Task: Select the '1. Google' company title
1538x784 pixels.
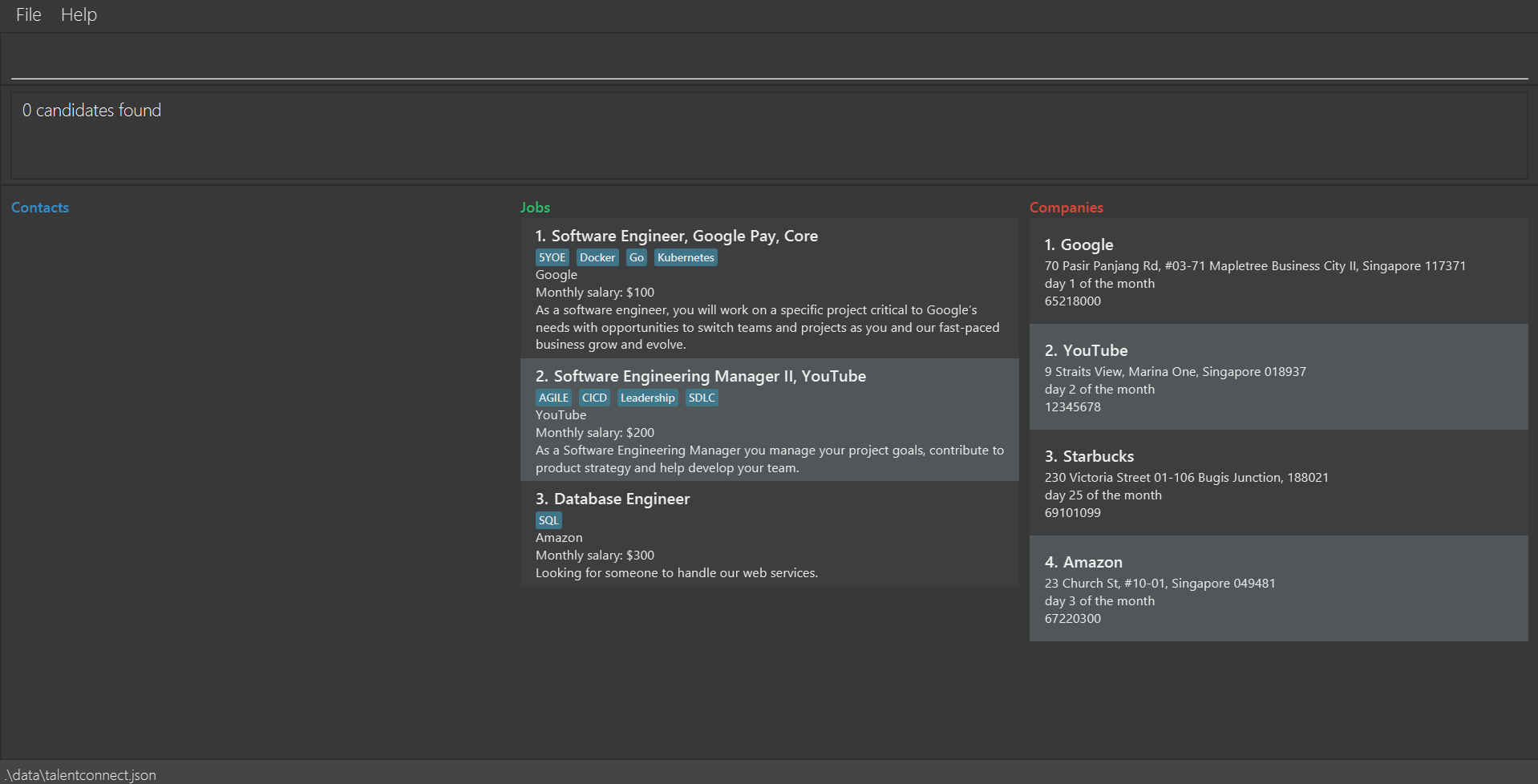Action: pyautogui.click(x=1079, y=244)
